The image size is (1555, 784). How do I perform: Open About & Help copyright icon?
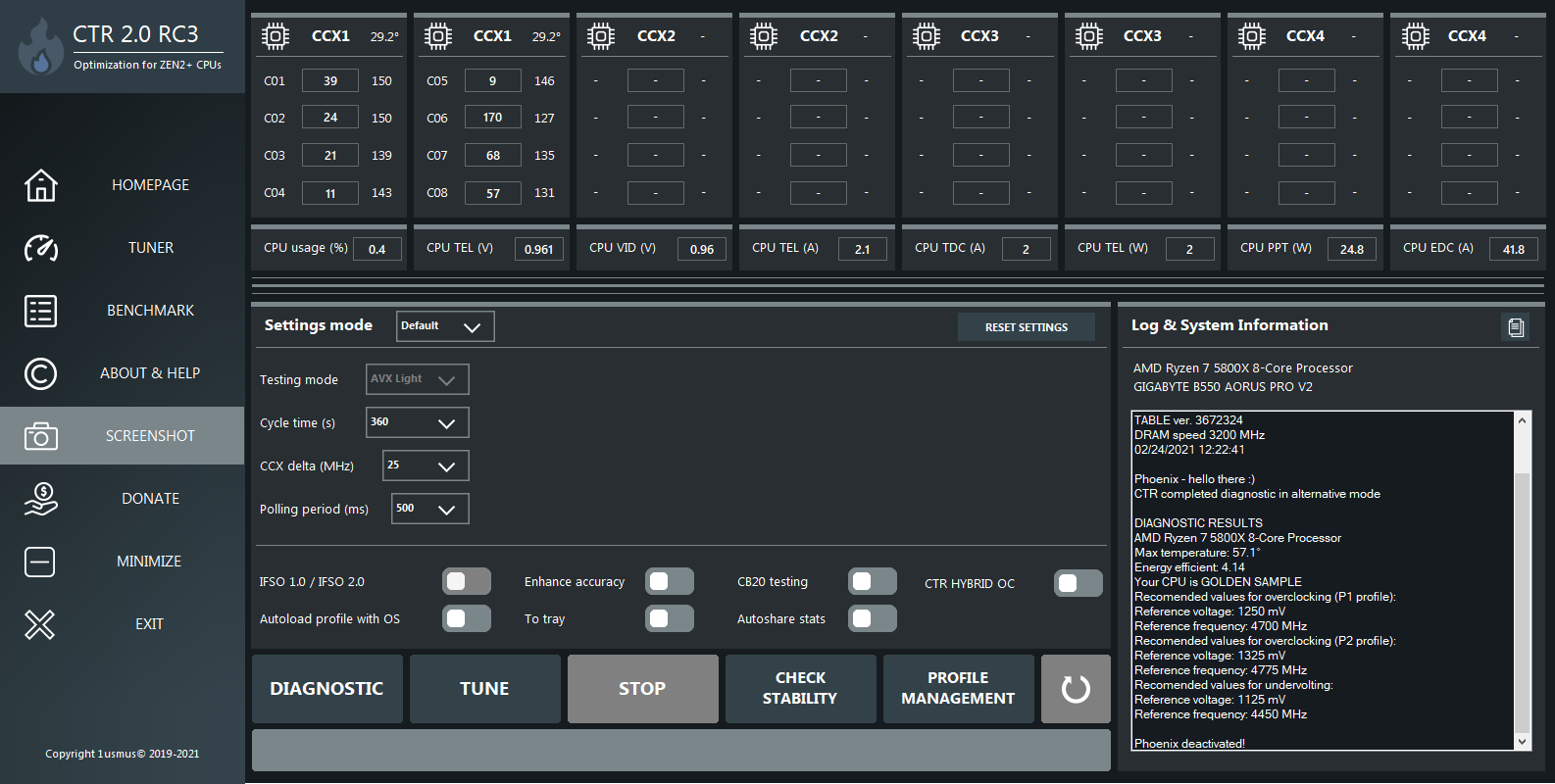click(40, 373)
